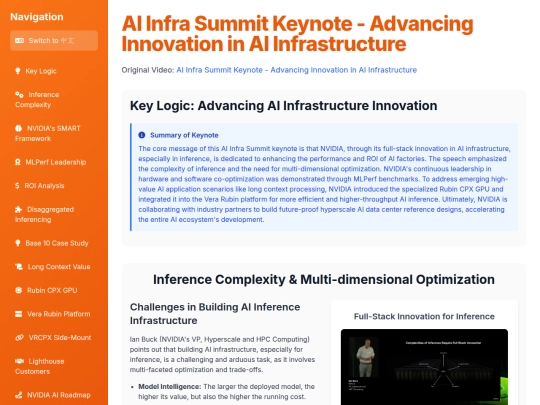Screen dimensions: 540x405
Task: Open the original video link
Action: tap(297, 70)
